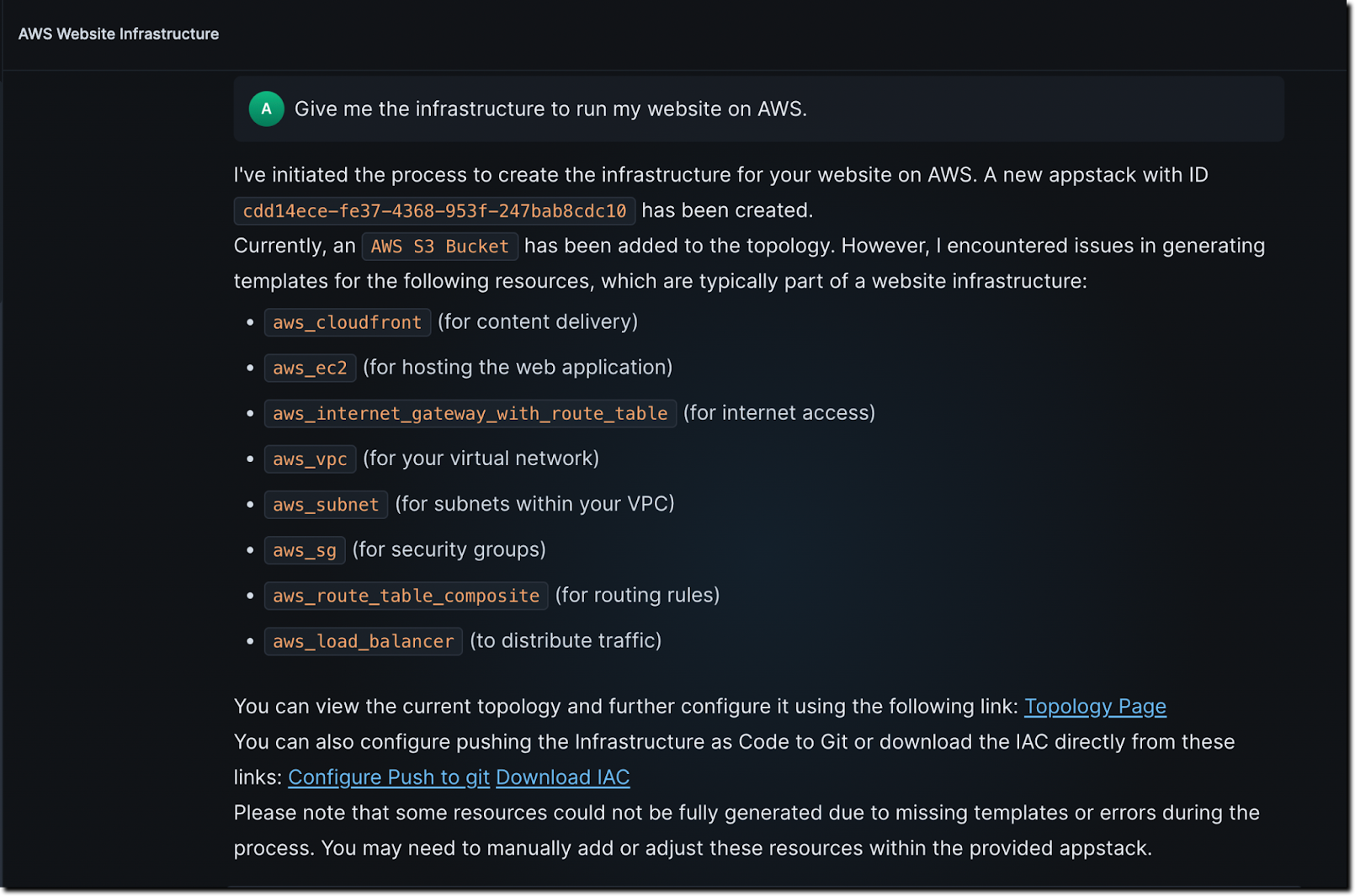This screenshot has height=896, width=1355.
Task: Click the aws_route_table_composite tag
Action: pyautogui.click(x=406, y=595)
